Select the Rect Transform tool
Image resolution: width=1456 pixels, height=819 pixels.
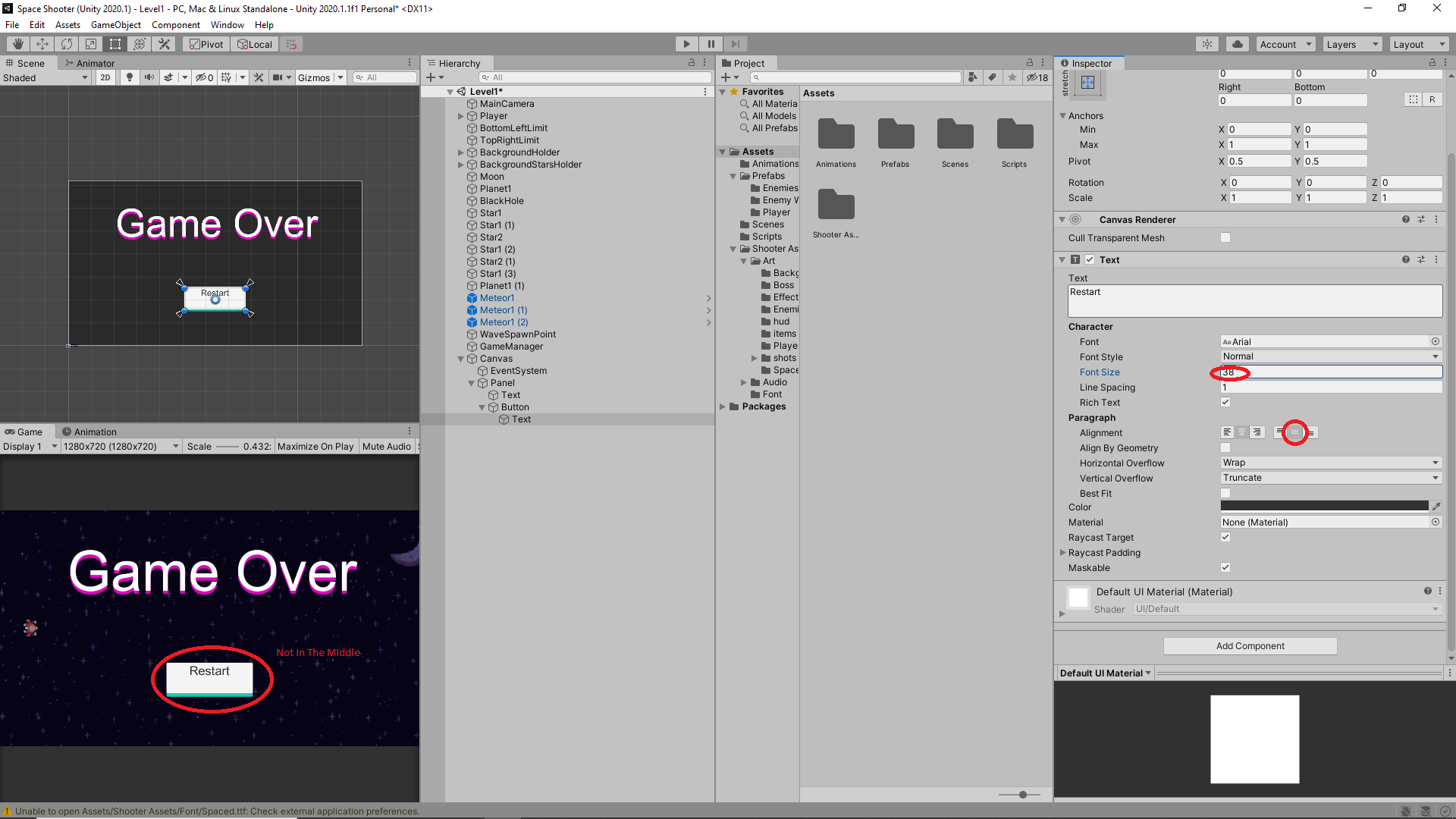click(x=115, y=44)
